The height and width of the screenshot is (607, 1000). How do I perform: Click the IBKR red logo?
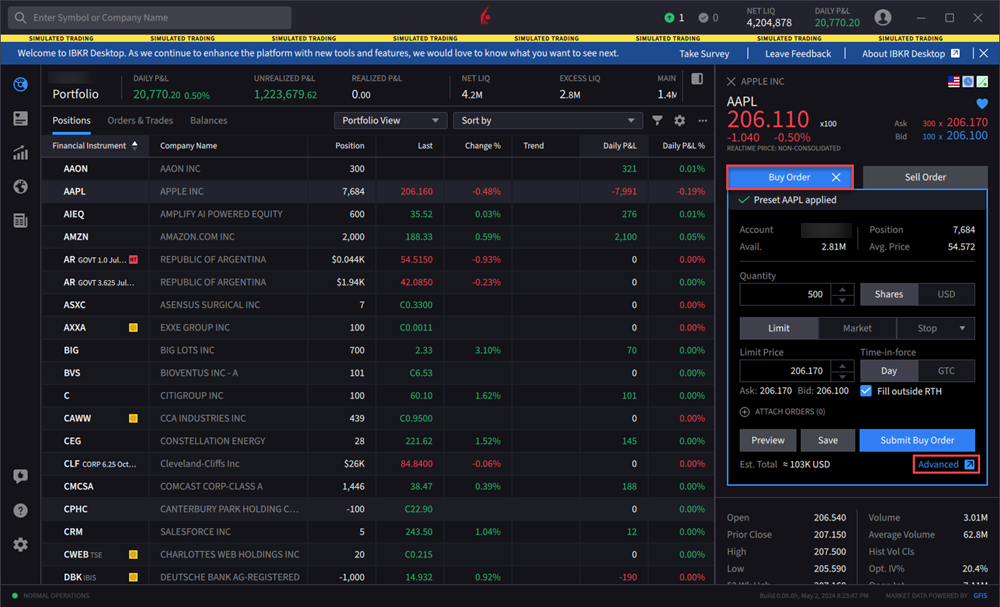point(485,16)
